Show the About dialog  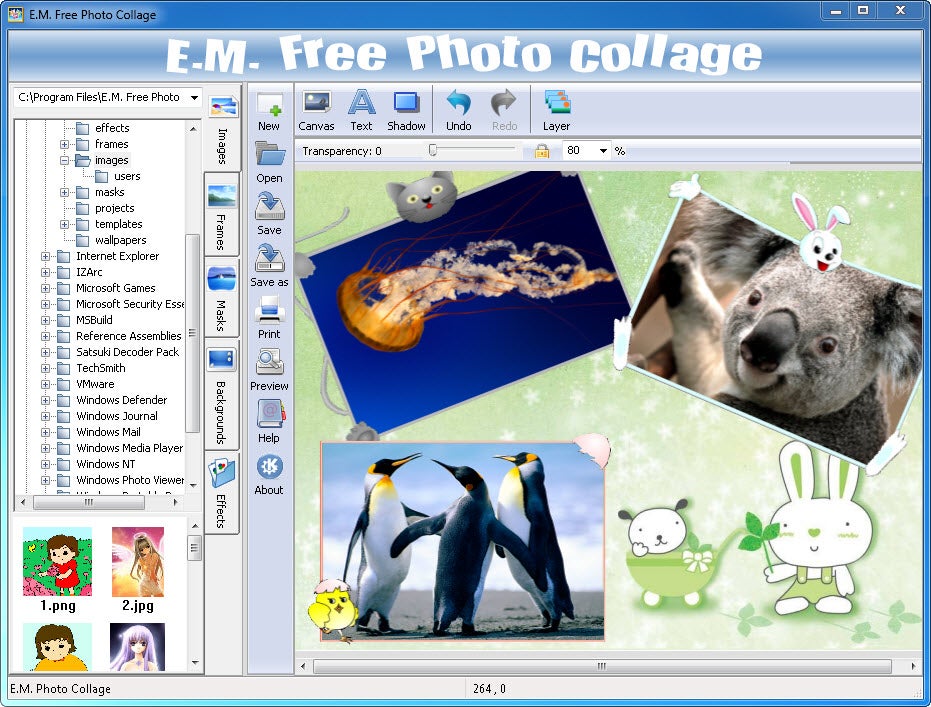click(x=269, y=474)
